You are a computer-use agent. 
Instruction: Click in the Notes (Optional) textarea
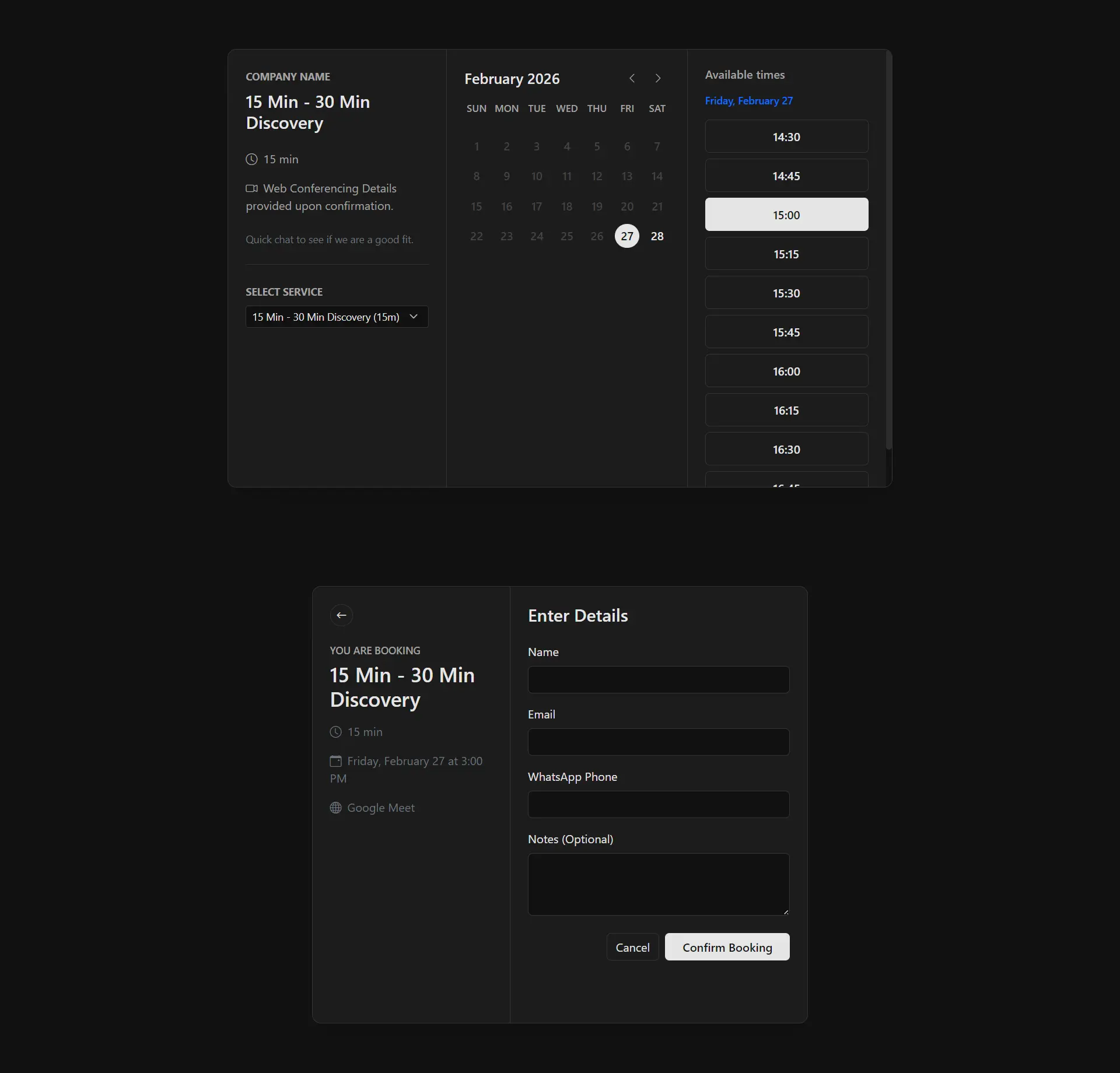click(659, 884)
